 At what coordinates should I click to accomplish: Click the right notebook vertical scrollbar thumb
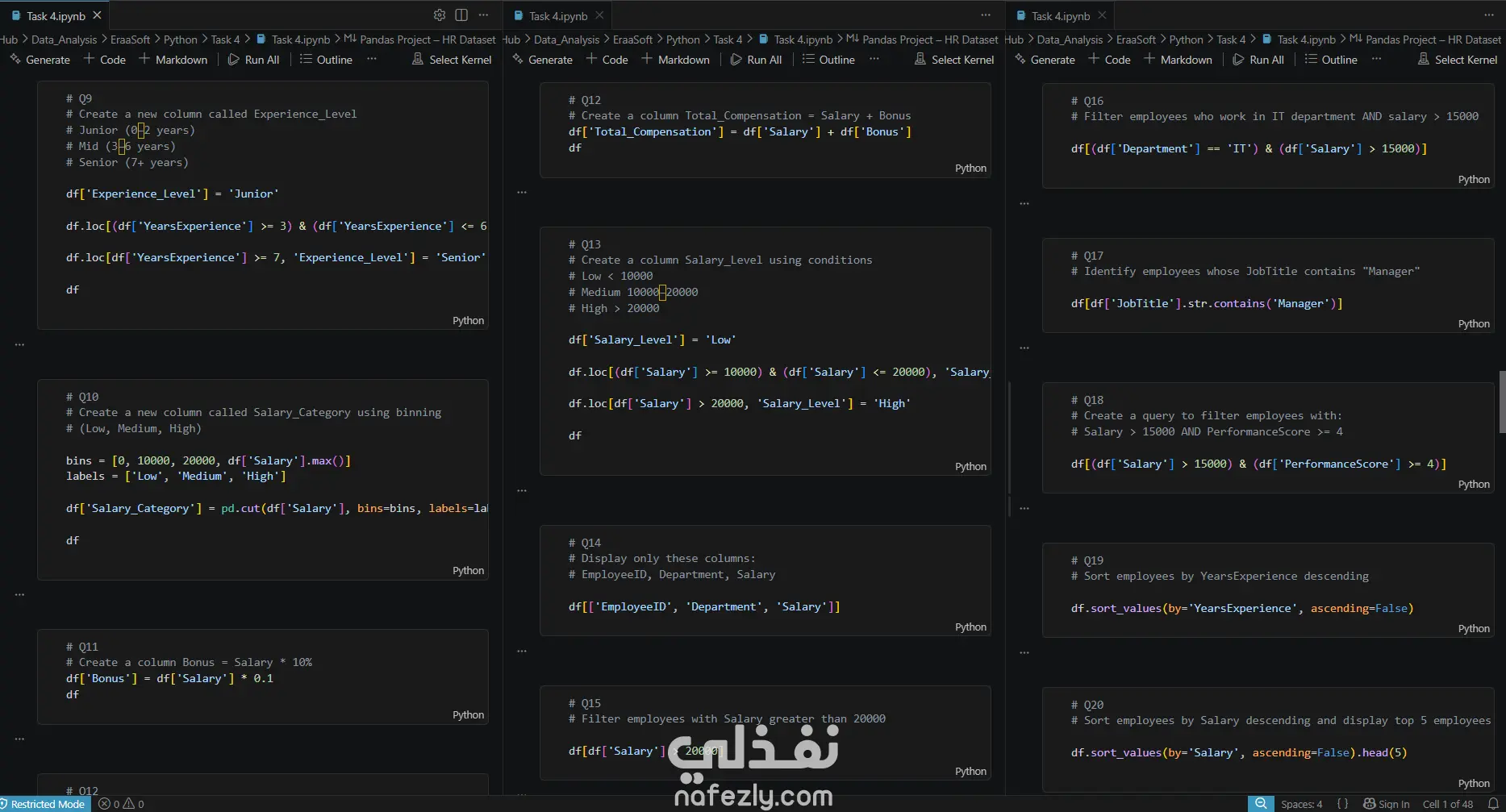point(1502,402)
